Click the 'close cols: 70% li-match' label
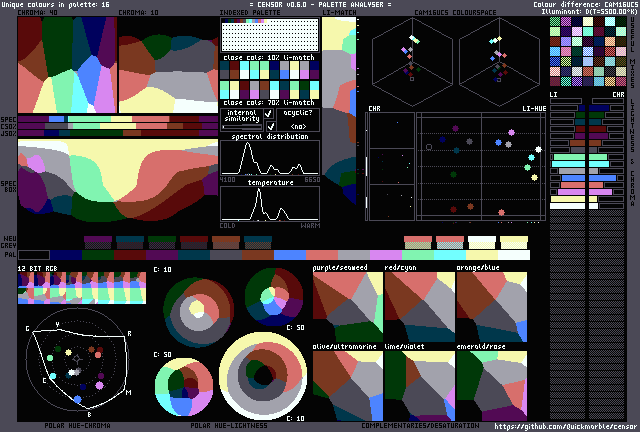Image resolution: width=640 pixels, height=432 pixels. pyautogui.click(x=269, y=102)
